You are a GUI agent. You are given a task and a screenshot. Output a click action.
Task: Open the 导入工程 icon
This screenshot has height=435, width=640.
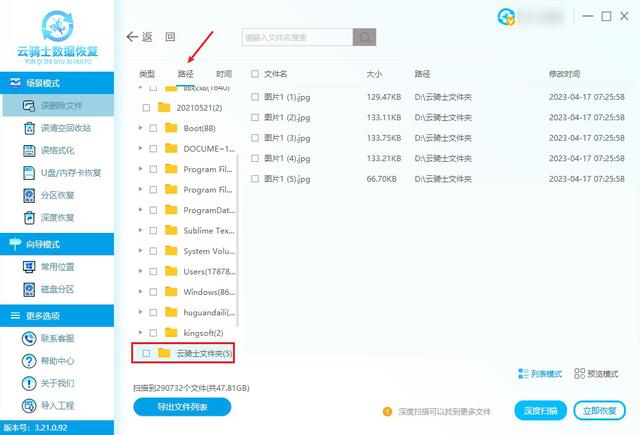tap(29, 406)
